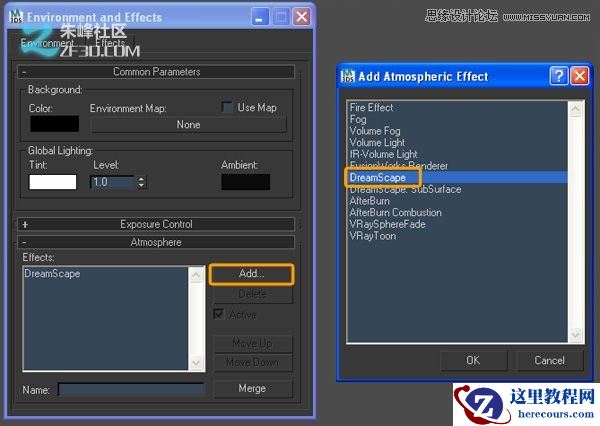Click the atmospheric list scroll down arrow

[576, 335]
